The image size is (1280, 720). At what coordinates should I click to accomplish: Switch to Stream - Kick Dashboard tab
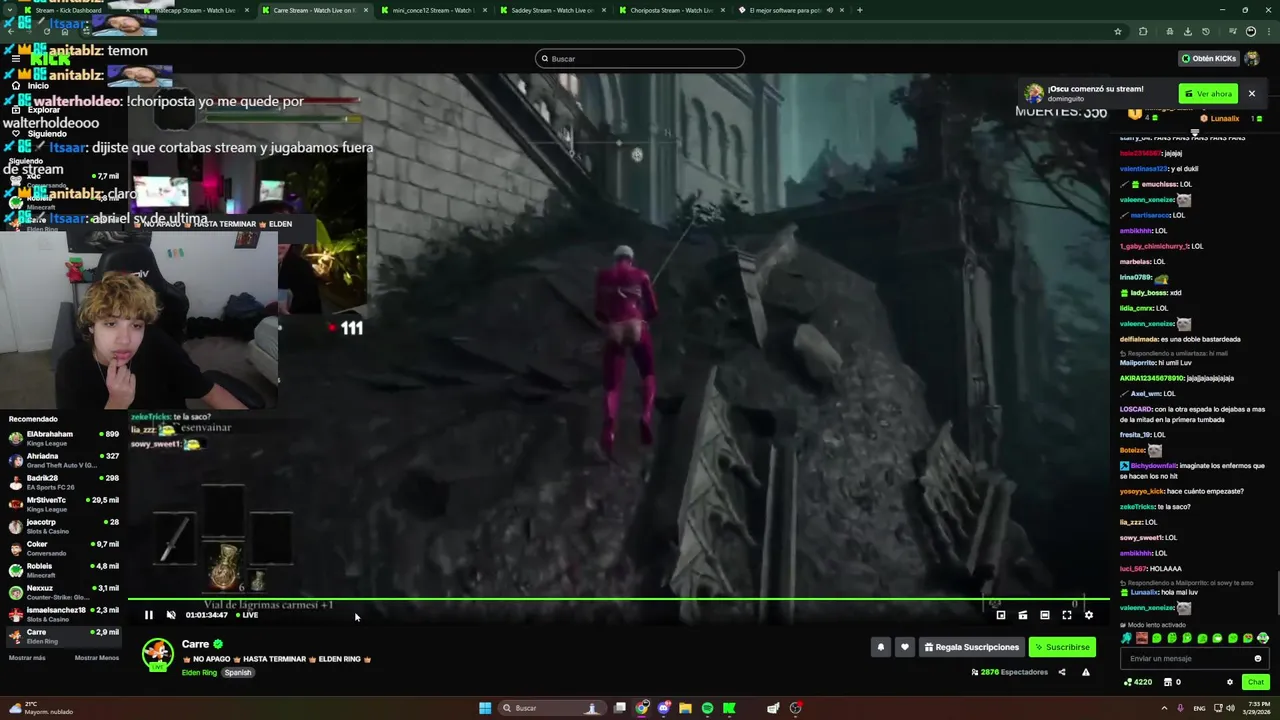[70, 10]
